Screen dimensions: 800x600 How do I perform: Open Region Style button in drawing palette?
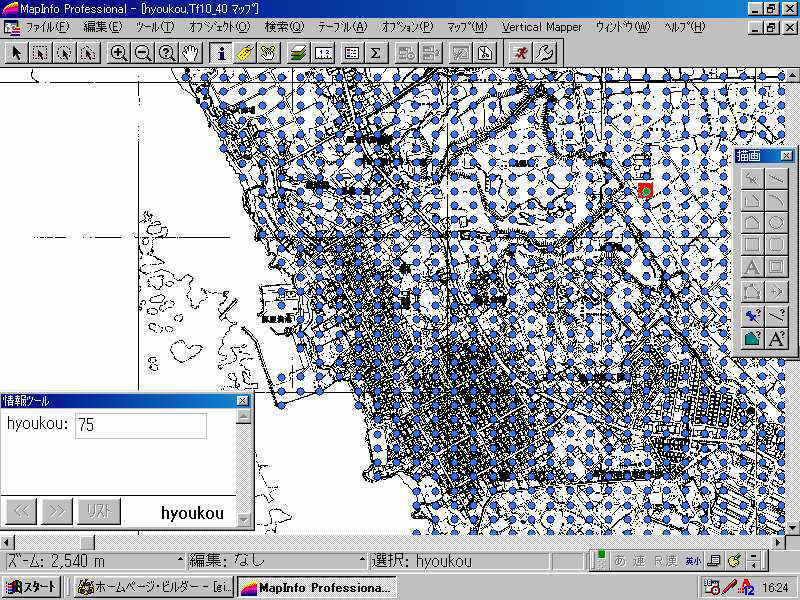[x=752, y=339]
